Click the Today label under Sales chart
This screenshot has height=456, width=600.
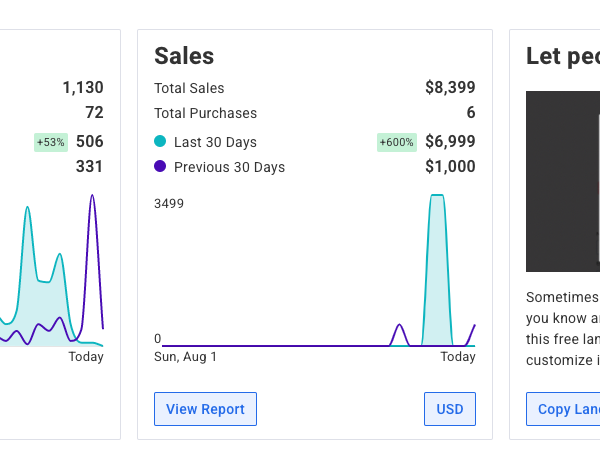[458, 356]
